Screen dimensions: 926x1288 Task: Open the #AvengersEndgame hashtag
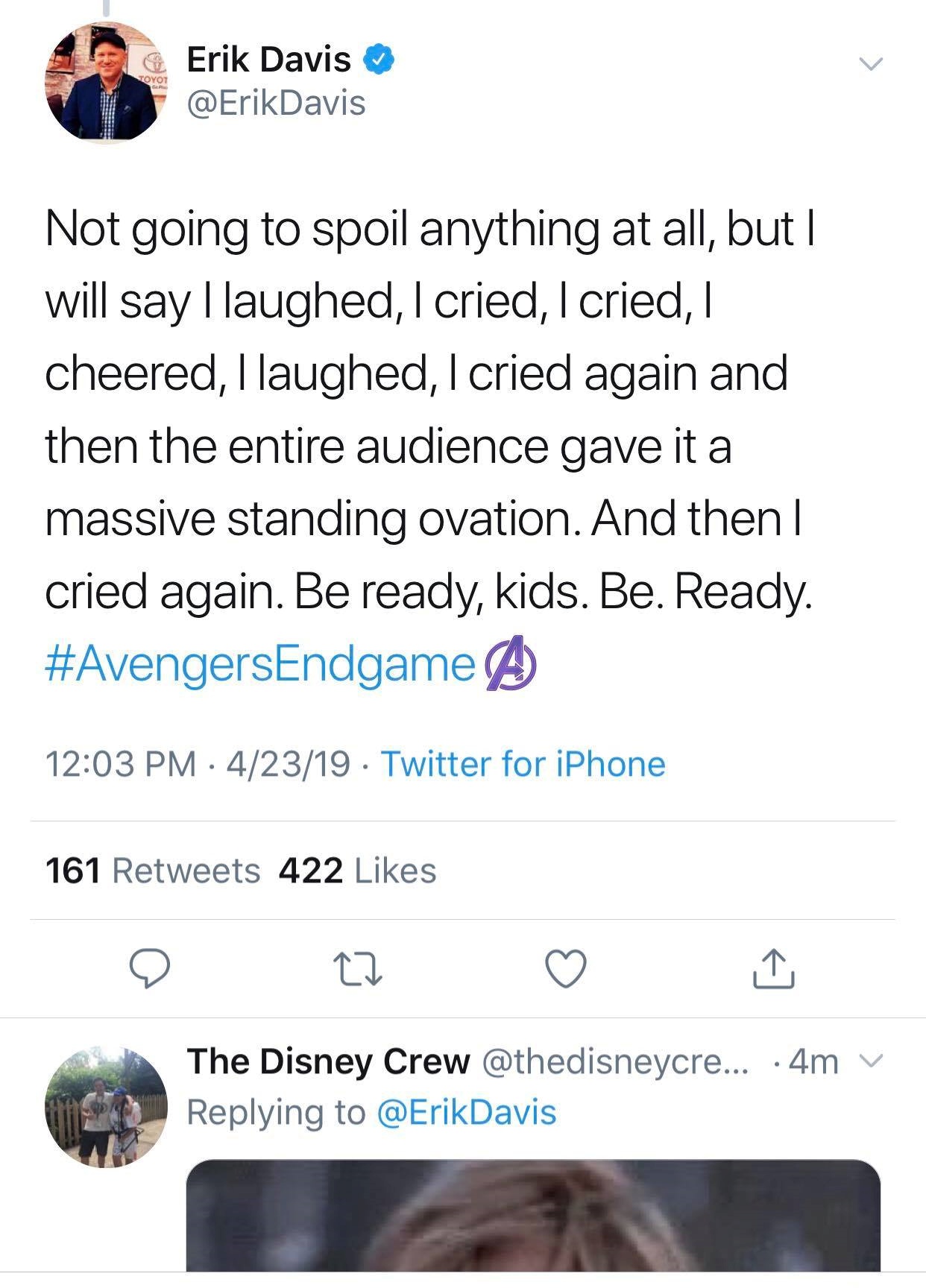260,663
